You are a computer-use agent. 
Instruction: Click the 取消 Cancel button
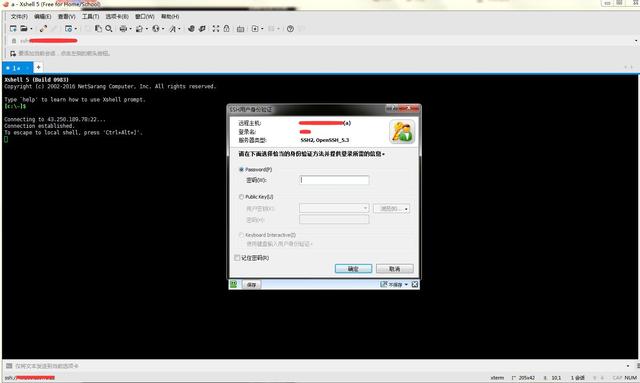394,269
